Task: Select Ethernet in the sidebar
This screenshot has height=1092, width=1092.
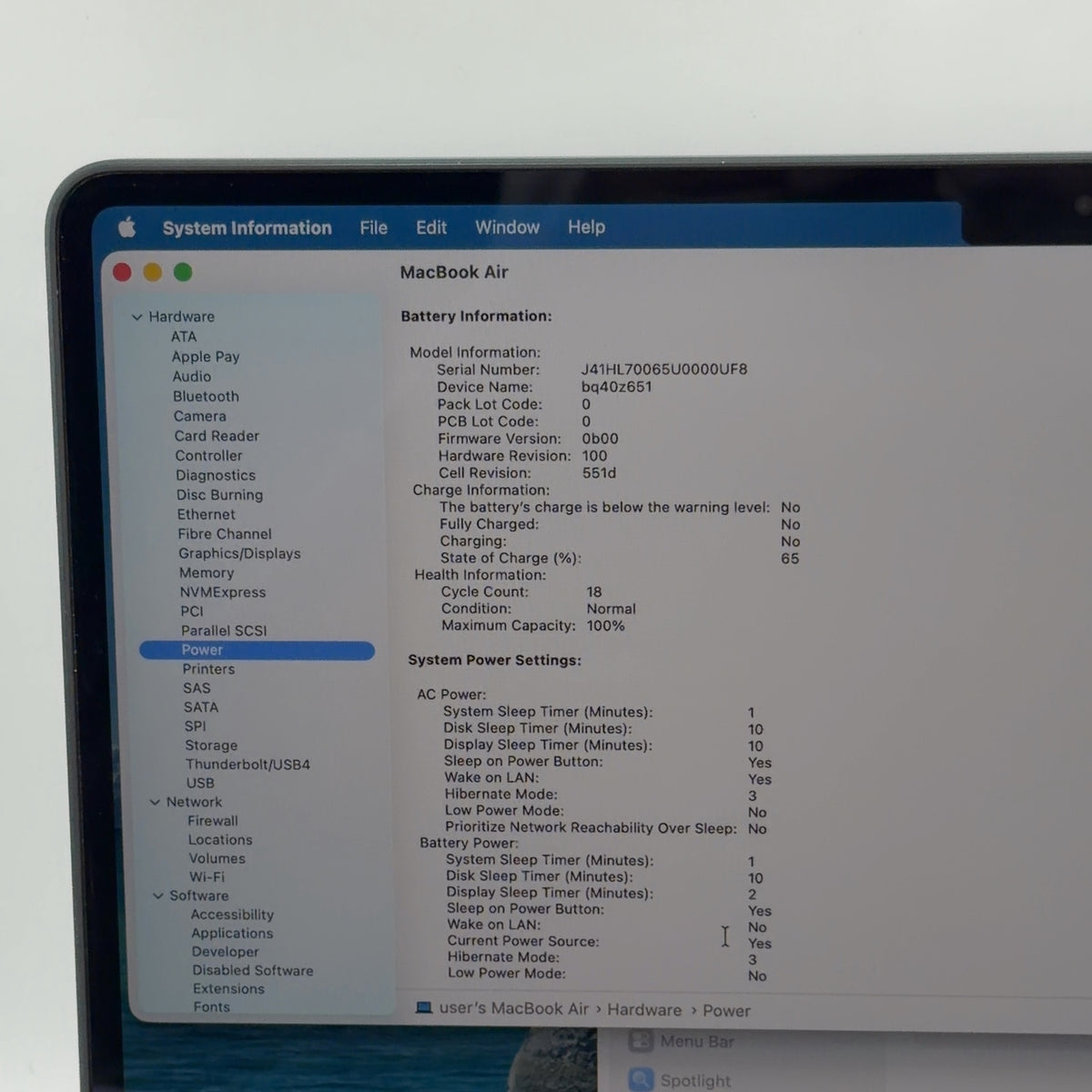Action: [x=207, y=514]
